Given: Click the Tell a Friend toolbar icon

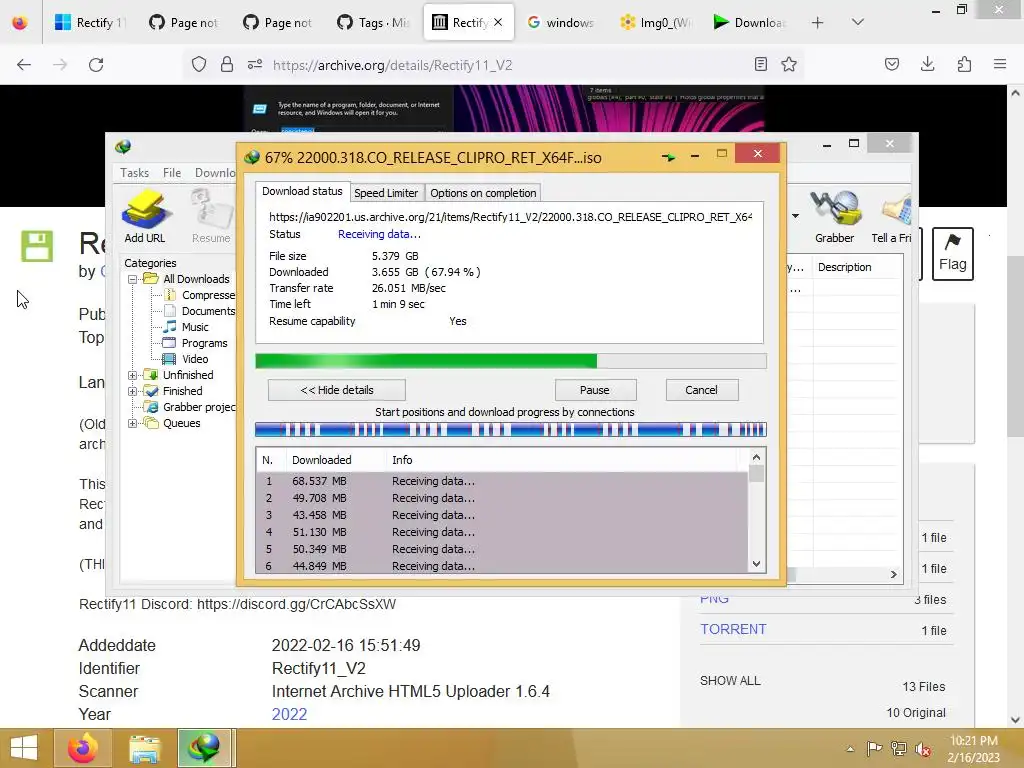Looking at the screenshot, I should 892,216.
